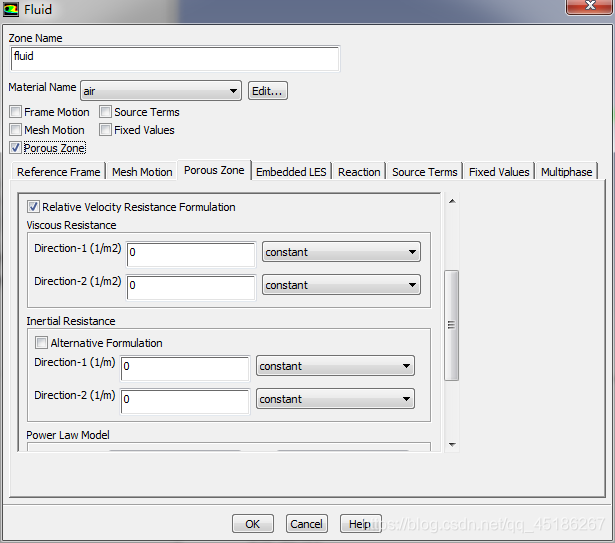
Task: Enable the Mesh Motion checkbox
Action: [x=15, y=130]
